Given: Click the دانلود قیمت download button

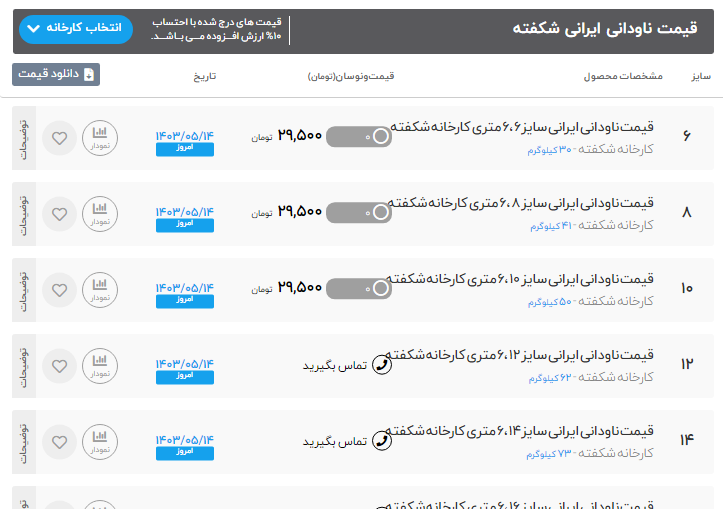Looking at the screenshot, I should pyautogui.click(x=56, y=74).
